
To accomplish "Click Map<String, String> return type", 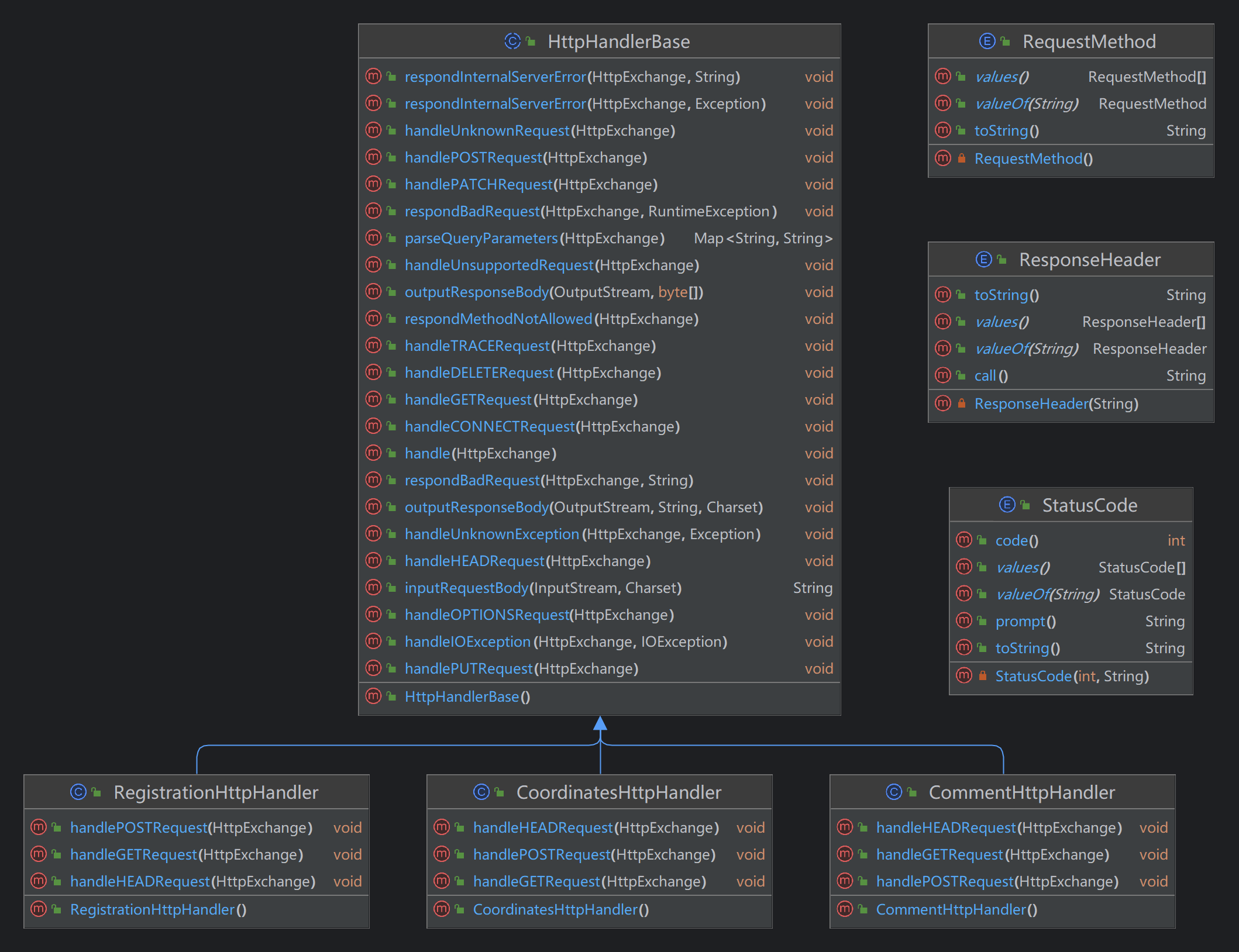I will tap(763, 238).
